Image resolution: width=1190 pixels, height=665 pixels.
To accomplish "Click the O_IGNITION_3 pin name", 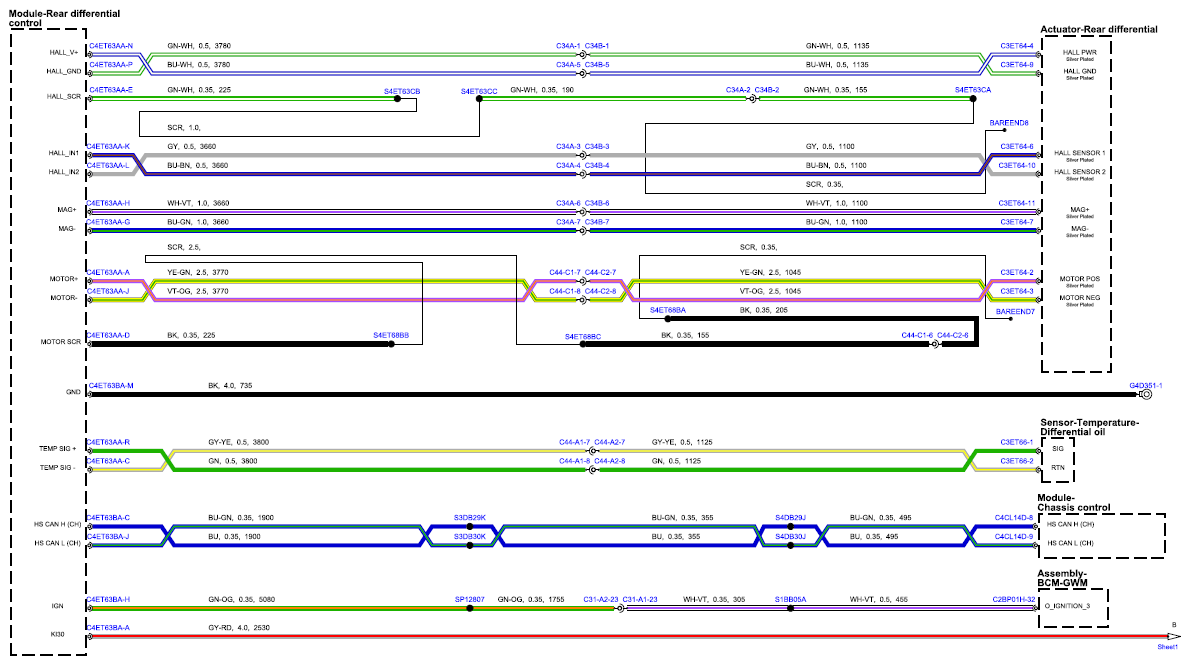I will pos(1067,607).
